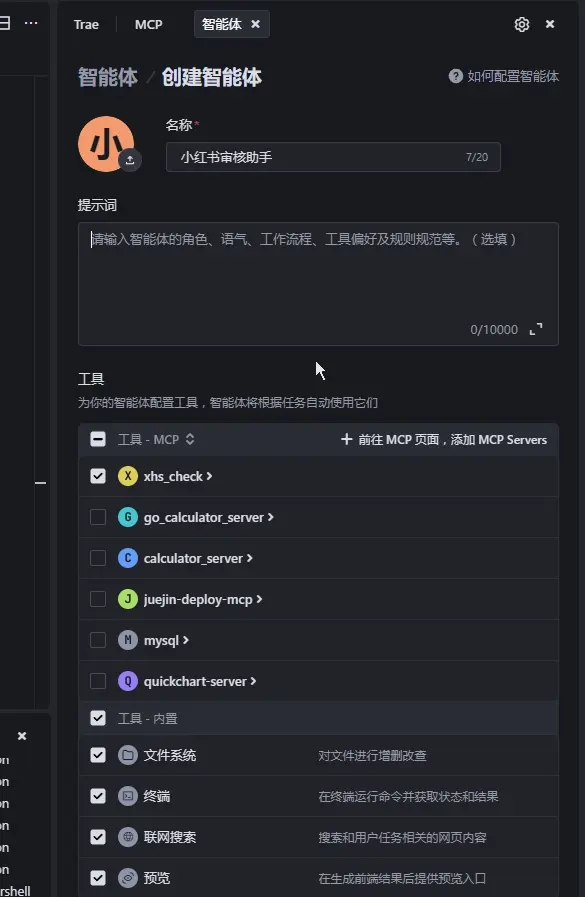
Task: Switch to the Trae tab
Action: coord(86,24)
